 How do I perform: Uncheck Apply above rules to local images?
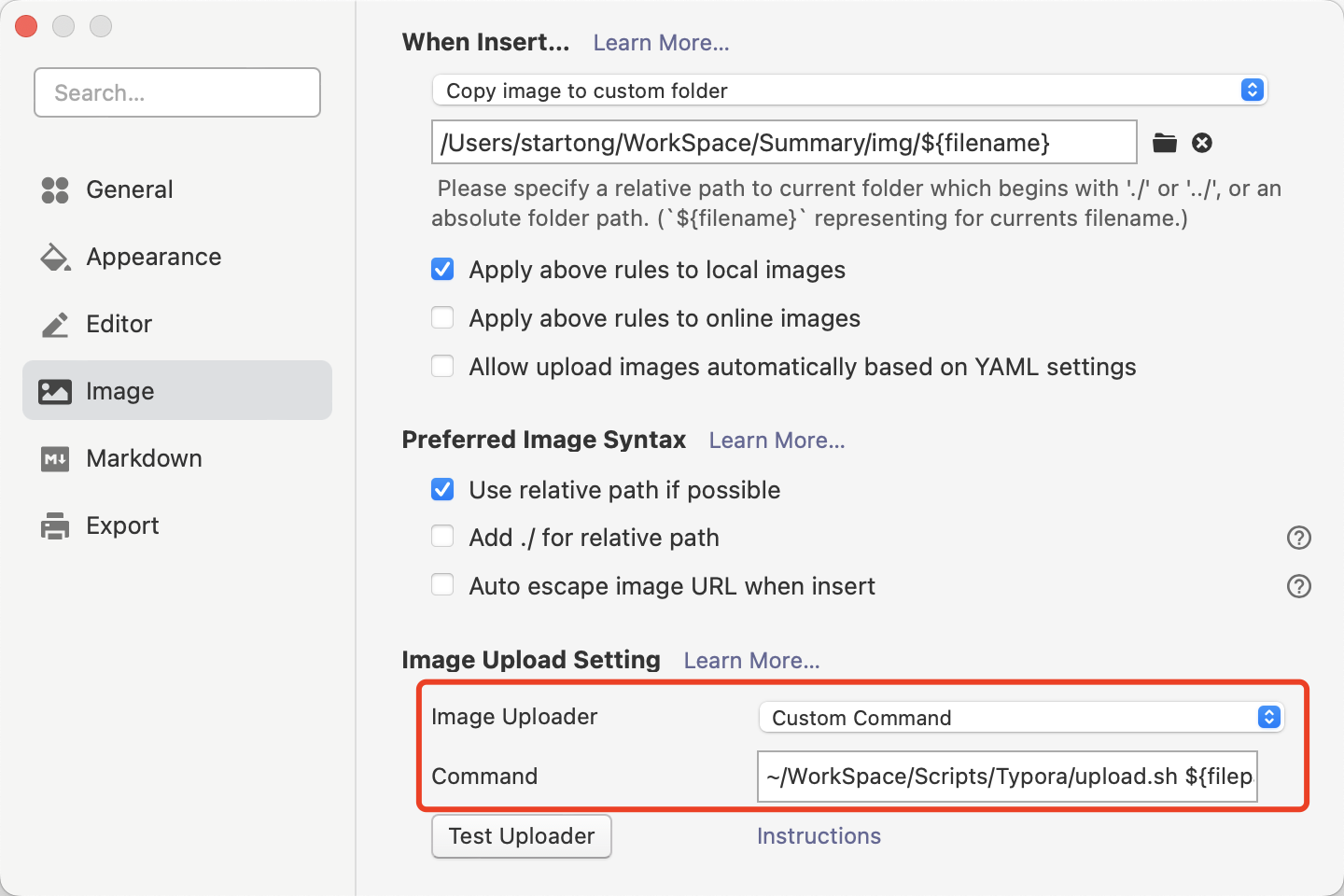point(442,270)
